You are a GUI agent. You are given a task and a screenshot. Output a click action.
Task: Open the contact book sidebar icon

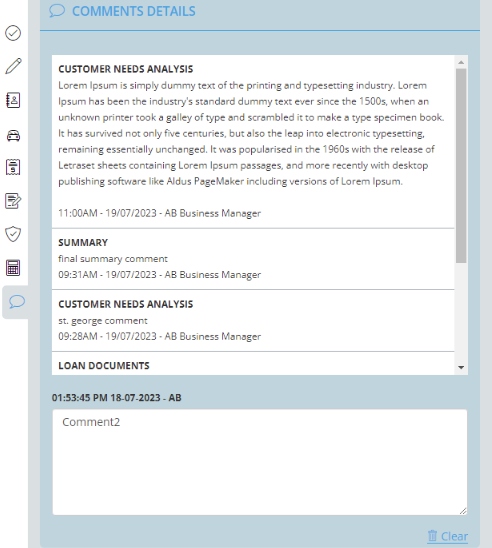point(13,100)
